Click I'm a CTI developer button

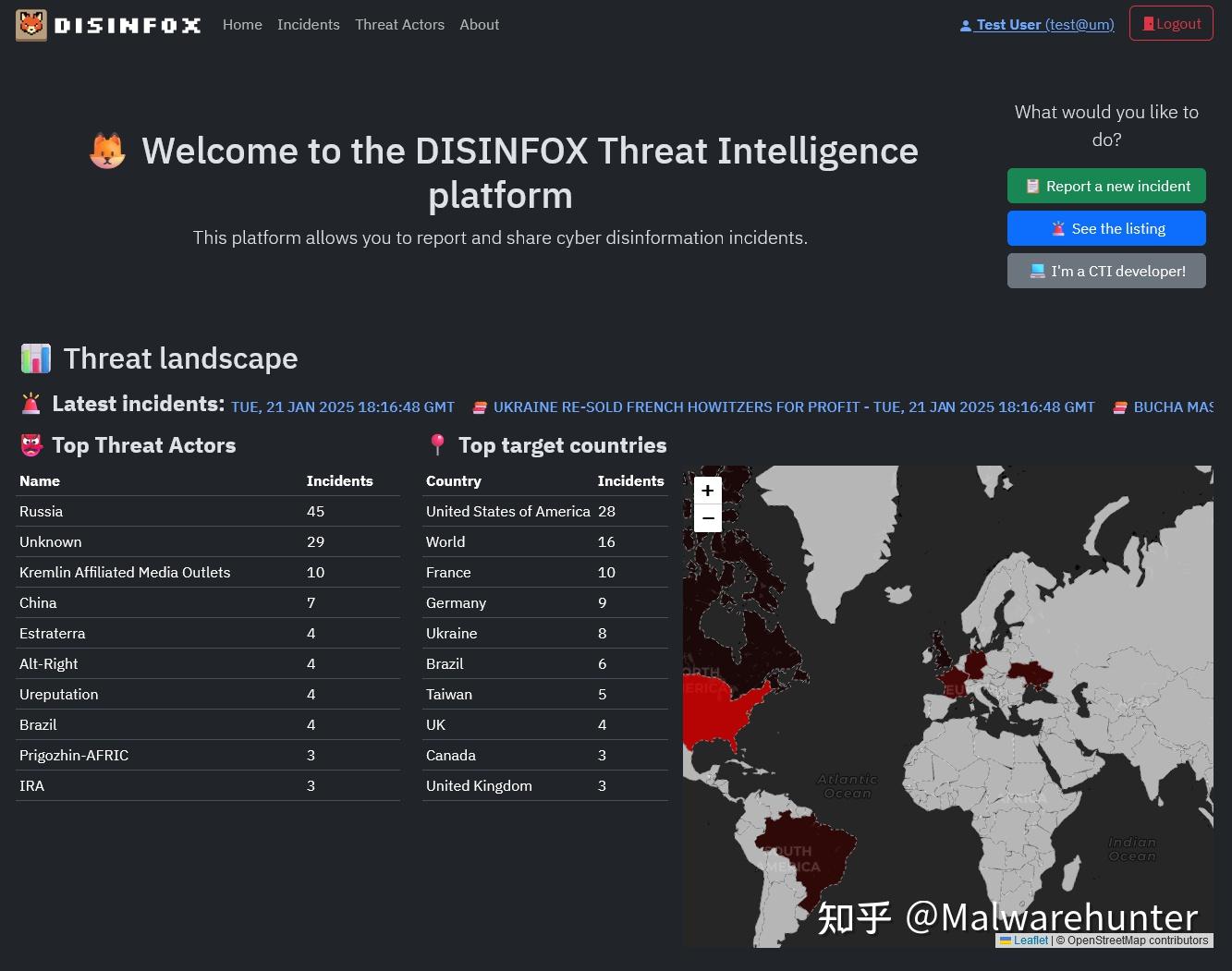tap(1106, 271)
